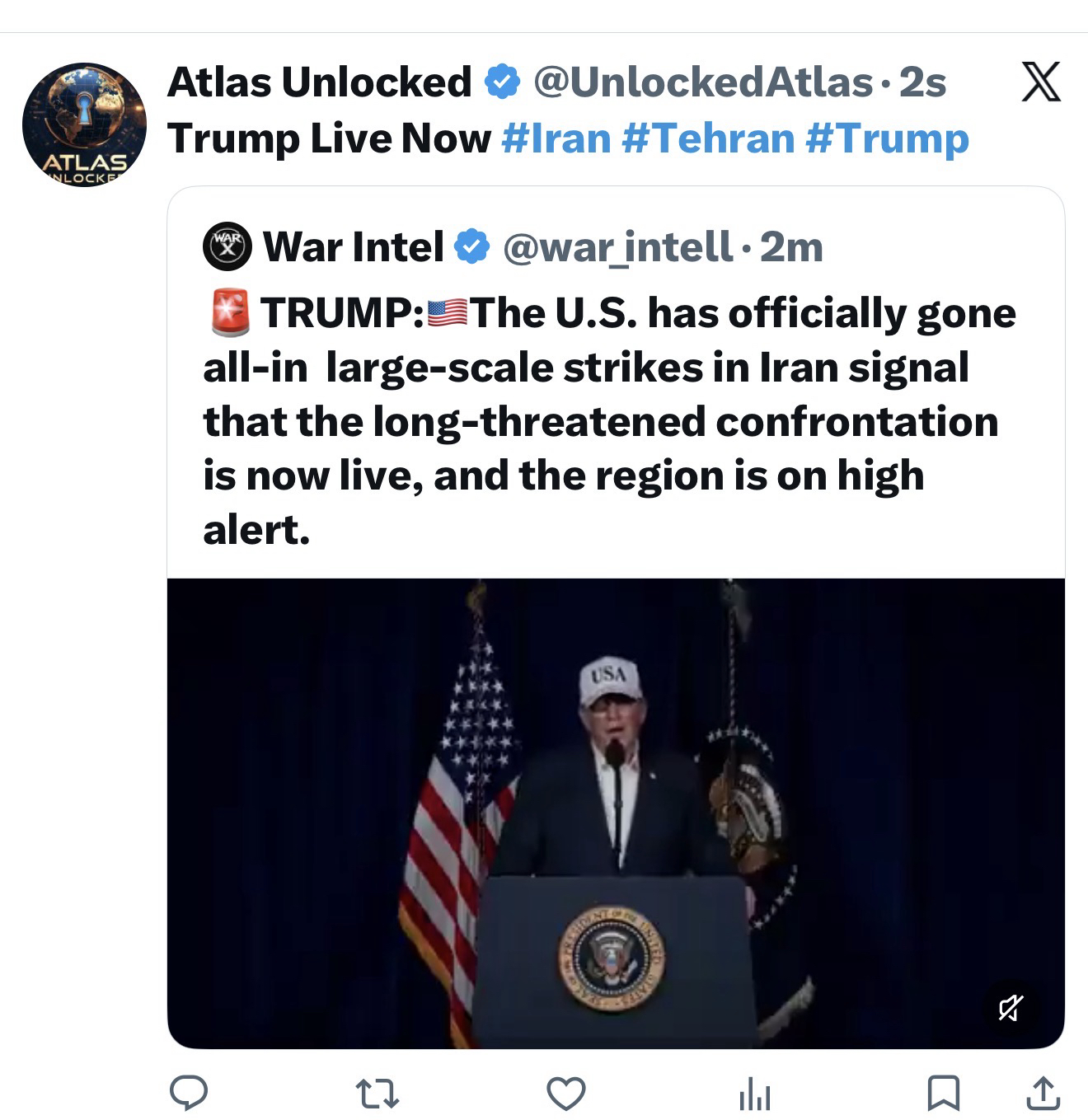The width and height of the screenshot is (1088, 1120).
Task: Open the #Trump hashtag
Action: click(887, 138)
